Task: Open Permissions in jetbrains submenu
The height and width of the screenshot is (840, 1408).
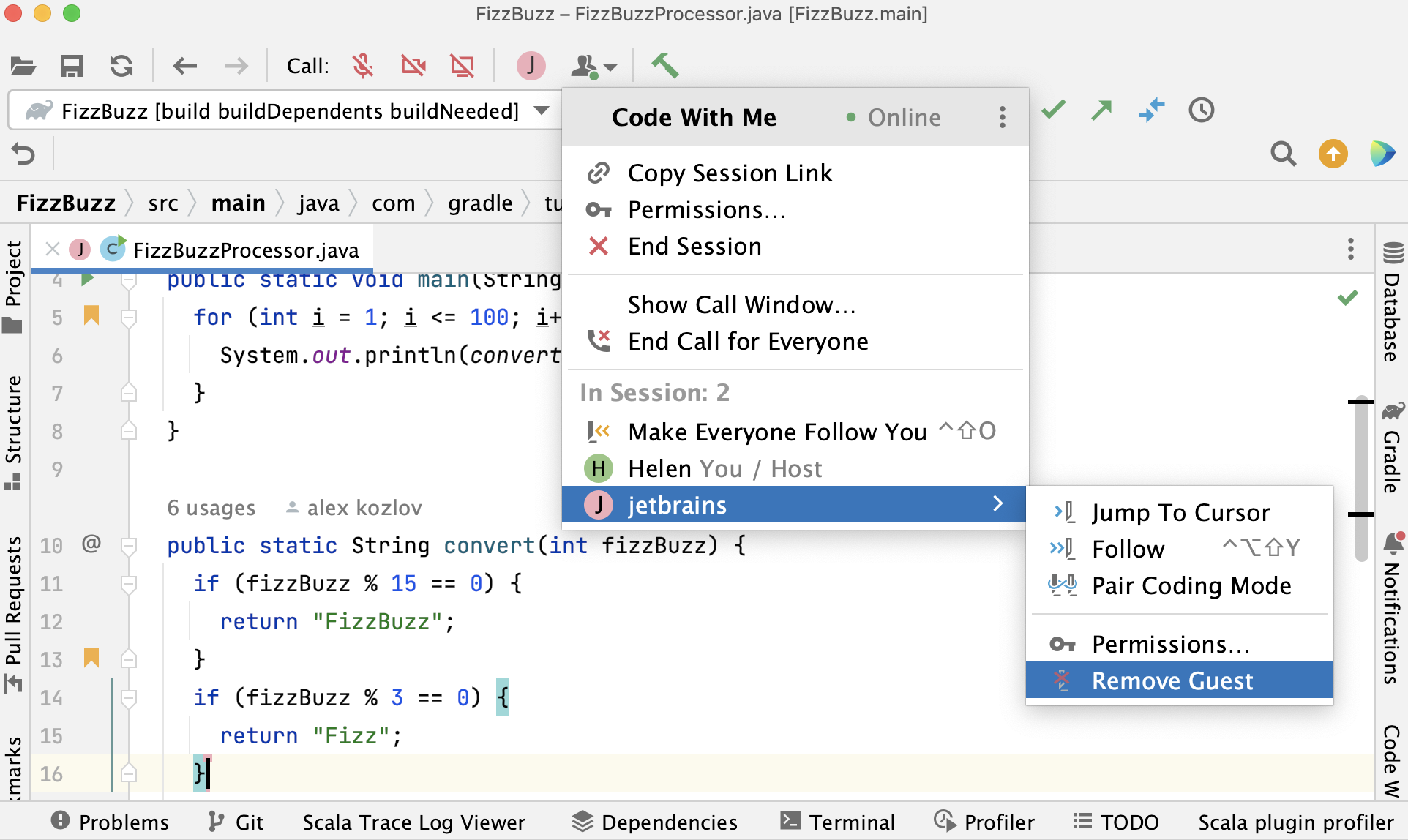Action: click(1180, 644)
